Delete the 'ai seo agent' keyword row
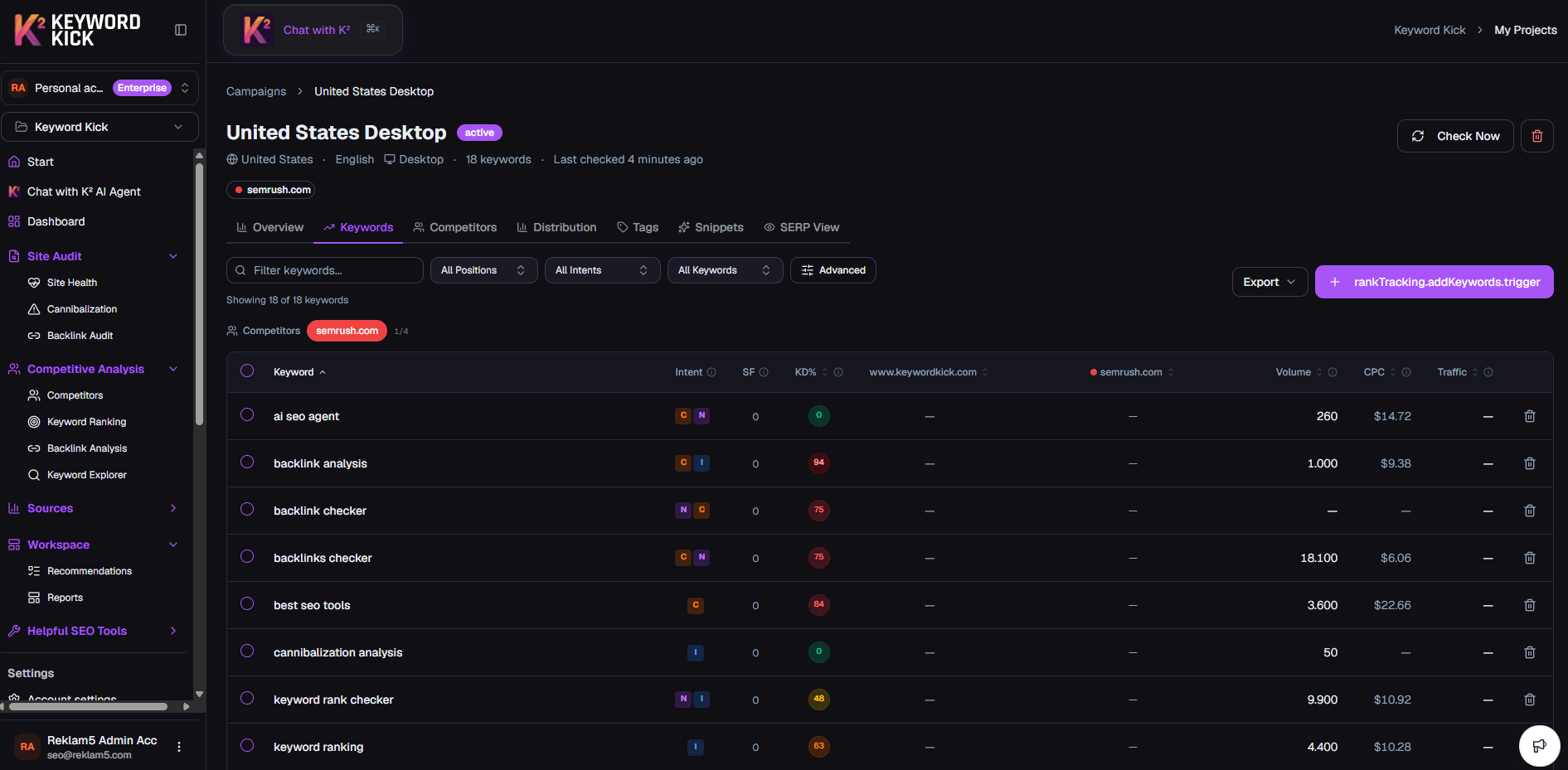Viewport: 1568px width, 770px height. click(x=1529, y=416)
